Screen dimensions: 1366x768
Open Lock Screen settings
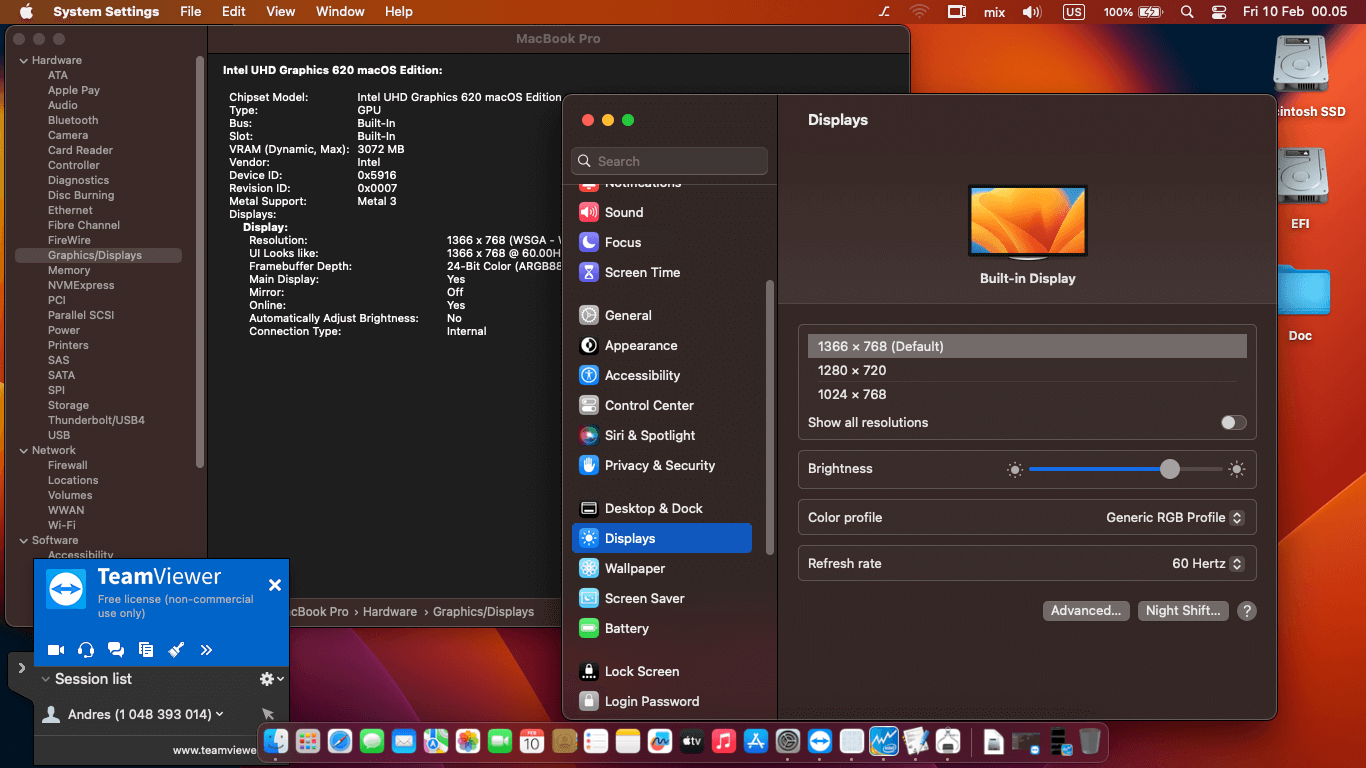661,671
